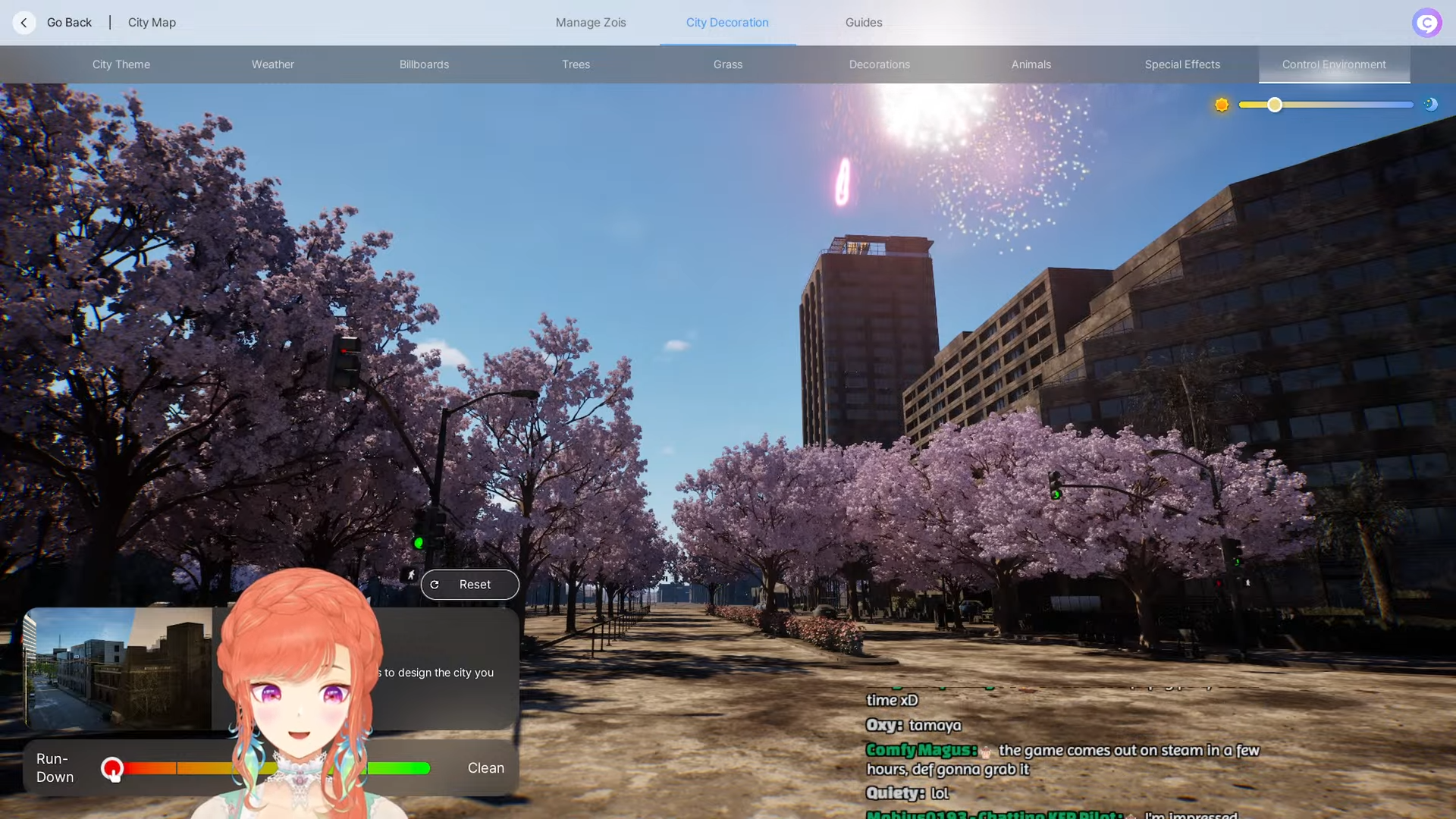The height and width of the screenshot is (819, 1456).
Task: Open the Guides menu
Action: click(864, 23)
